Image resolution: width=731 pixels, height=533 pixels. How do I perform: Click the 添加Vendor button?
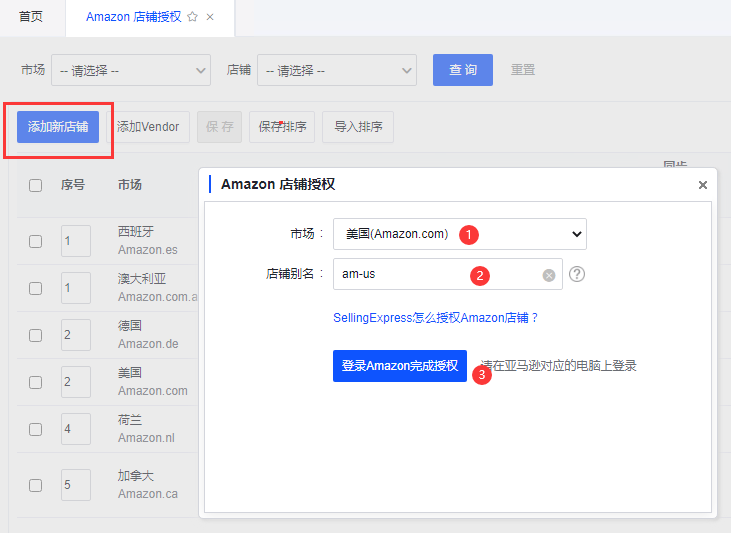[148, 127]
